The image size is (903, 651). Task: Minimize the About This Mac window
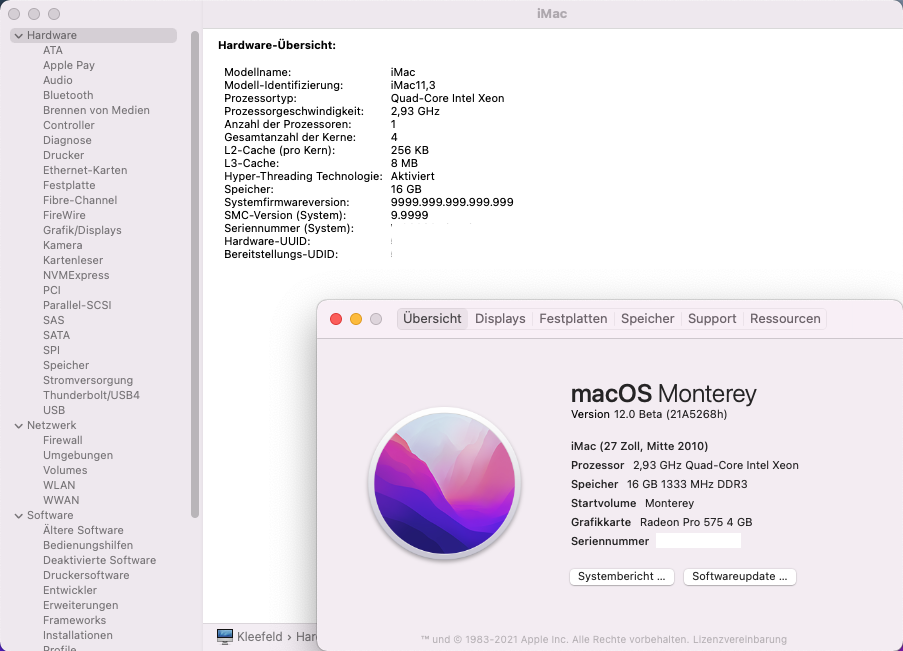pos(356,319)
